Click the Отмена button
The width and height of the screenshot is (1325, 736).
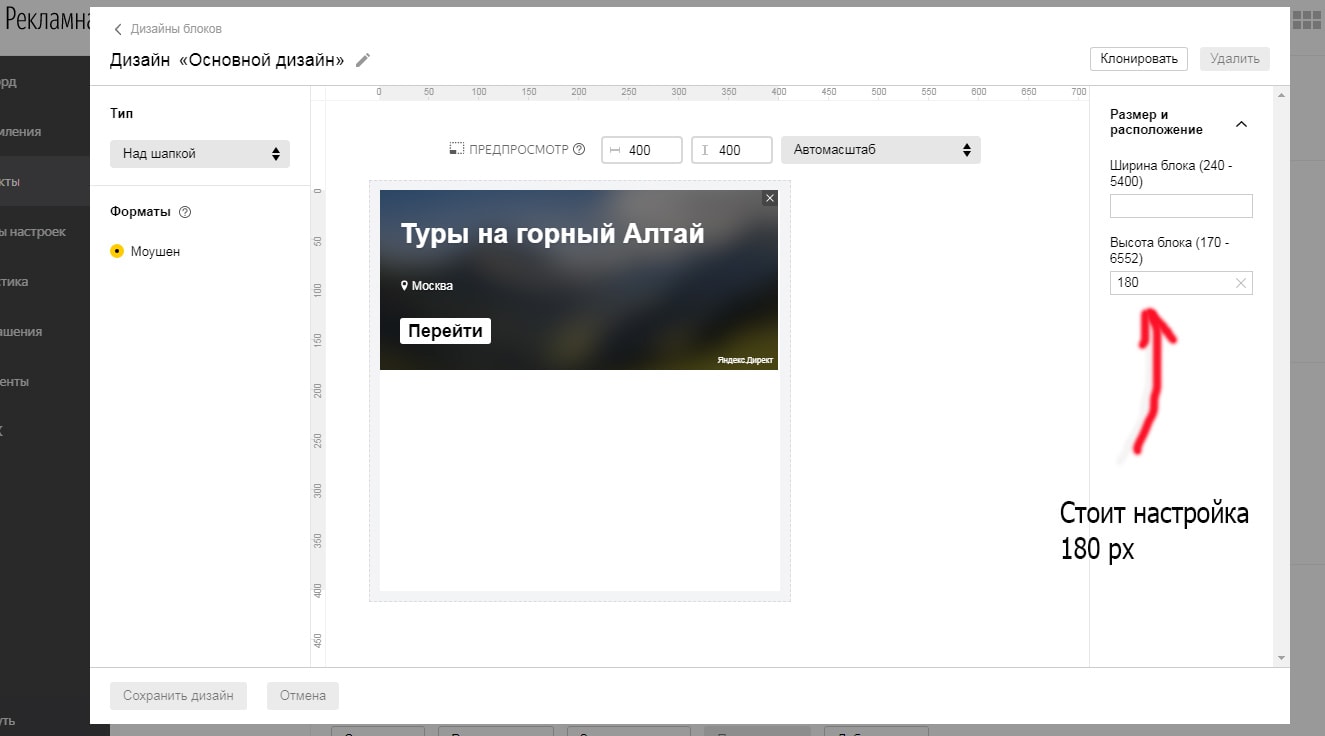pos(303,696)
